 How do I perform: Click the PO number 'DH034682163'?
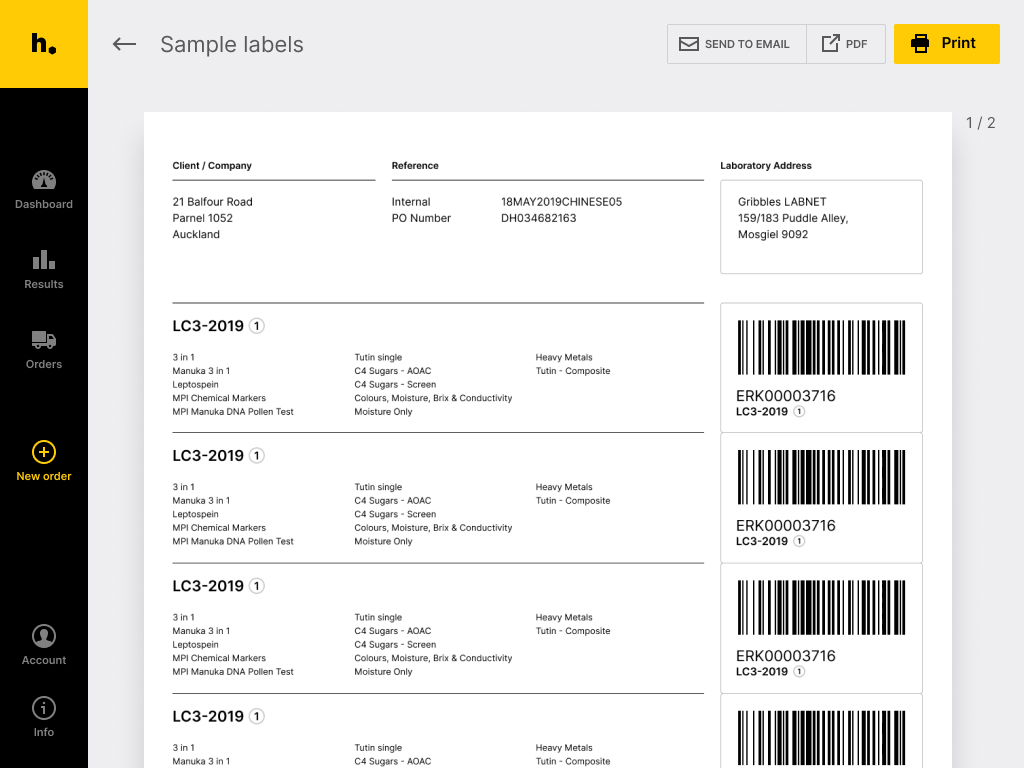click(538, 218)
